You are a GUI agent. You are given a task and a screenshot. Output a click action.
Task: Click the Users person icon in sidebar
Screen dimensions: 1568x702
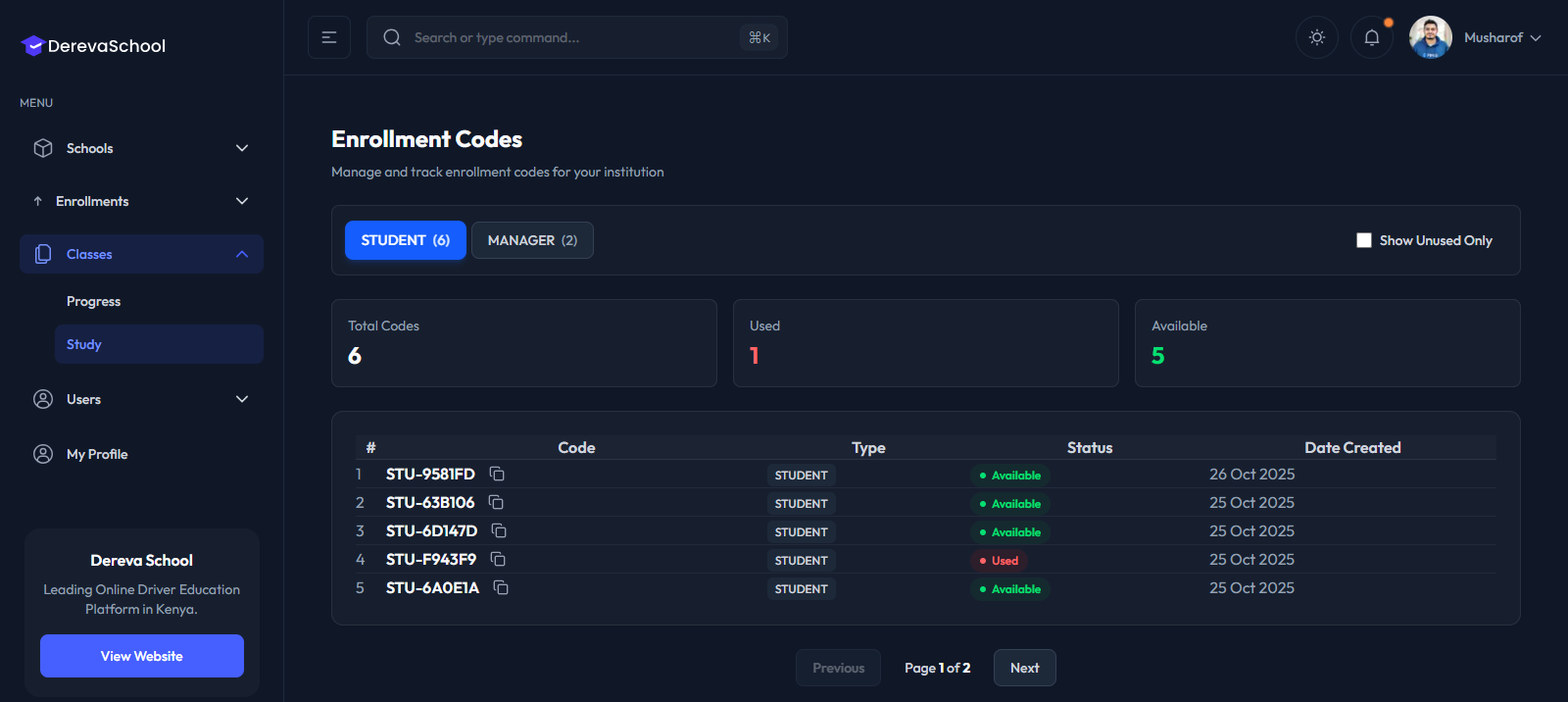[x=43, y=399]
